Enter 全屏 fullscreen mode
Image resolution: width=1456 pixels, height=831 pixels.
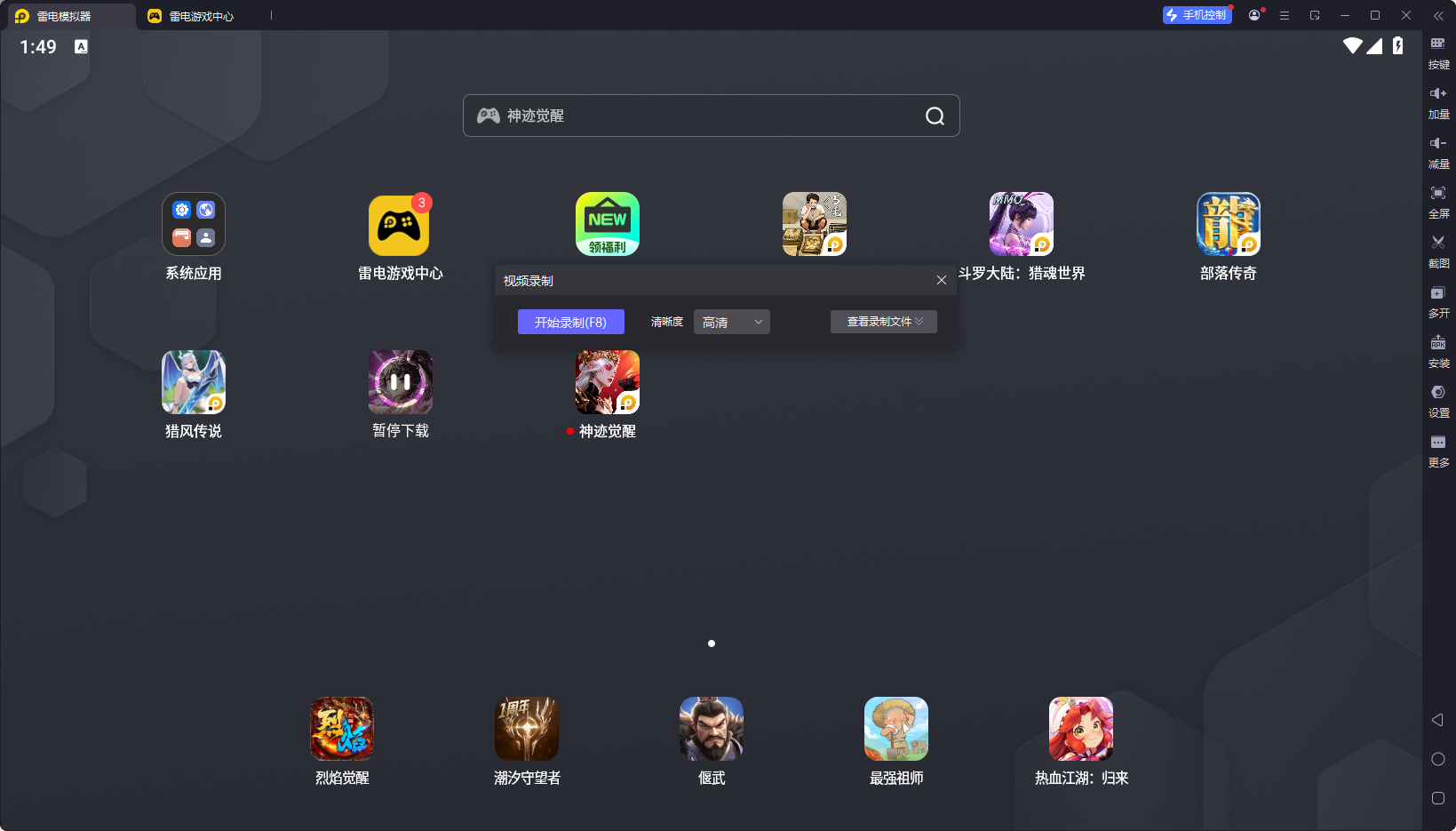pyautogui.click(x=1438, y=202)
